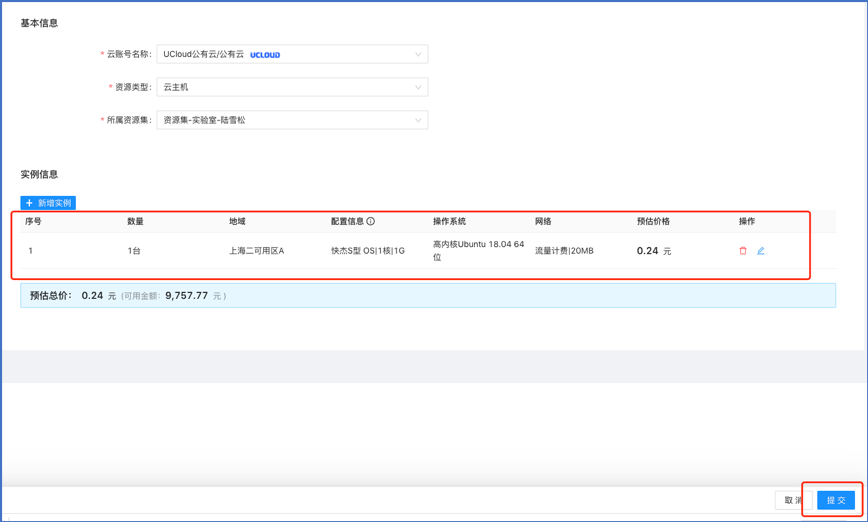Show configuration info tooltip icon
Viewport: 868px width, 522px height.
pyautogui.click(x=371, y=221)
